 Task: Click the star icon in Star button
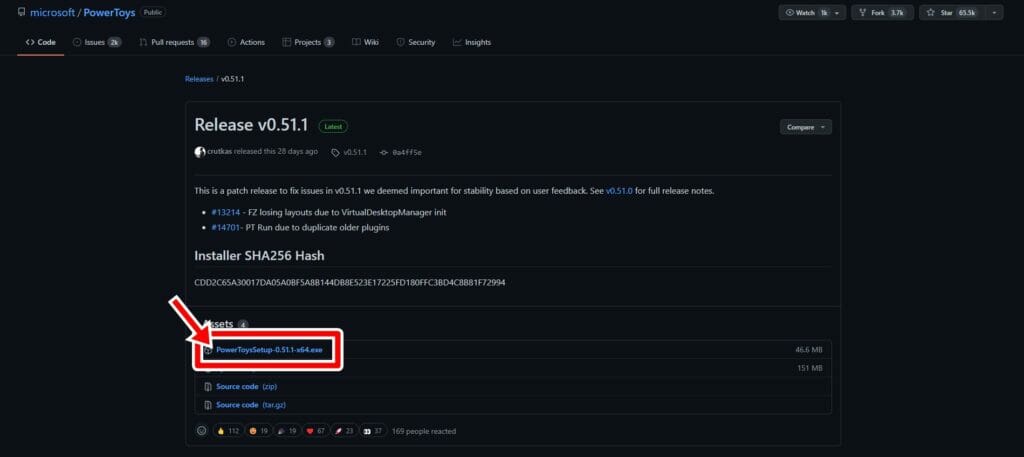pos(931,12)
